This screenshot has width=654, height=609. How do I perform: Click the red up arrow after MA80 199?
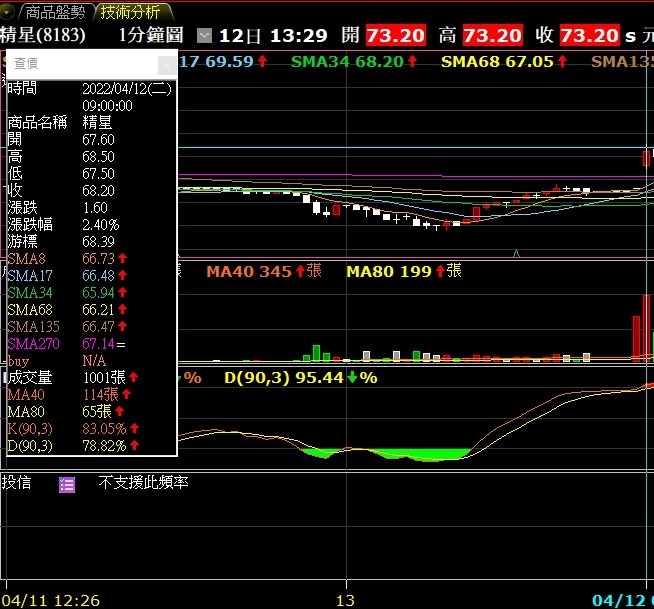439,271
